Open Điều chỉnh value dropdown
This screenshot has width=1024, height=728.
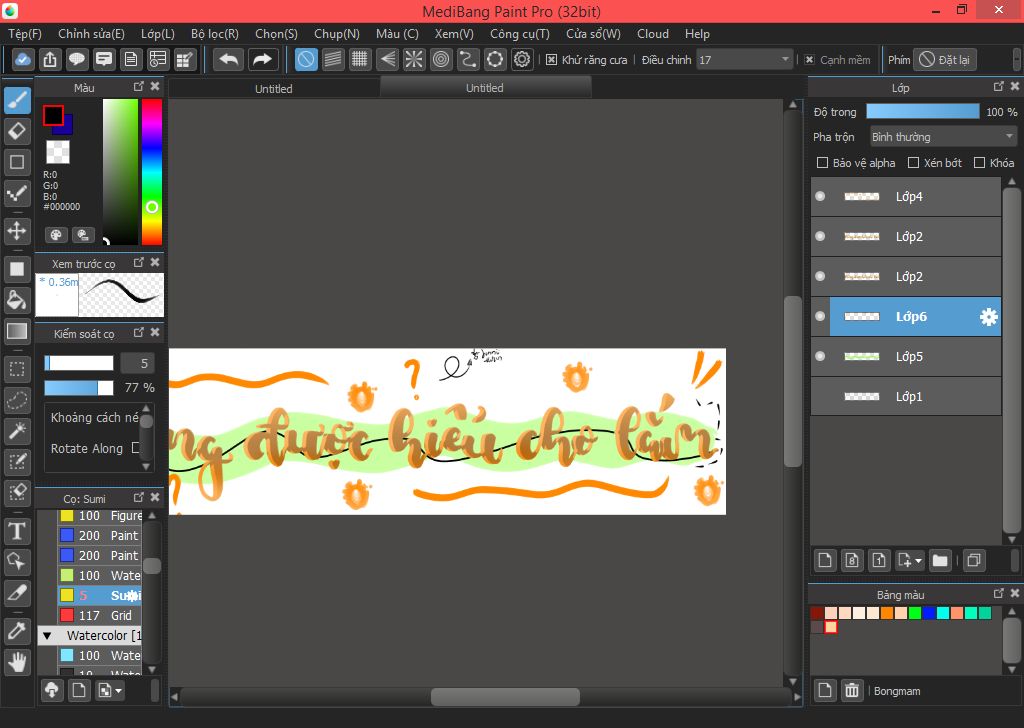[x=744, y=59]
